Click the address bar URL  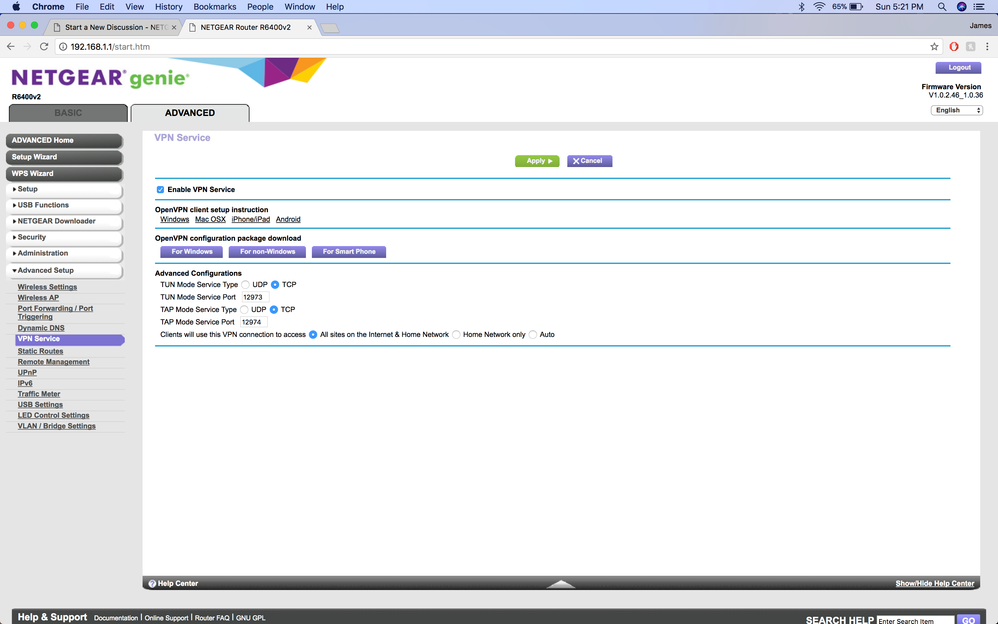(x=110, y=46)
